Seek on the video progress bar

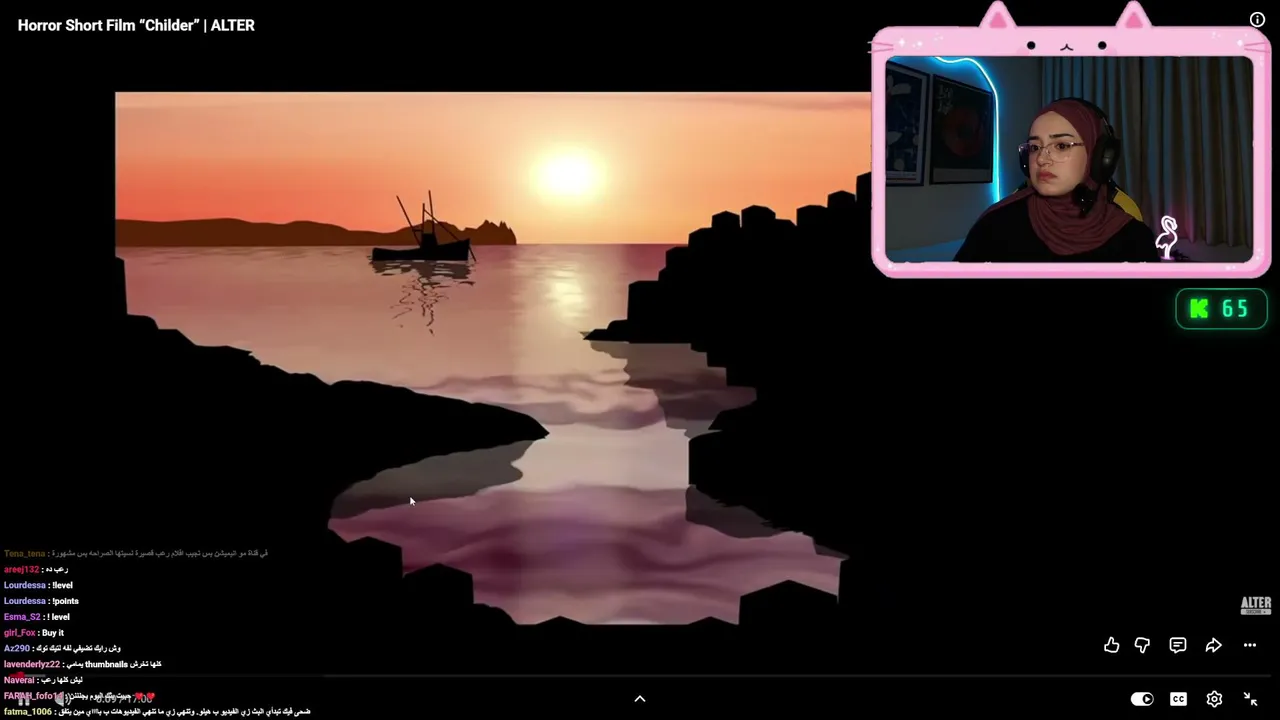(640, 677)
